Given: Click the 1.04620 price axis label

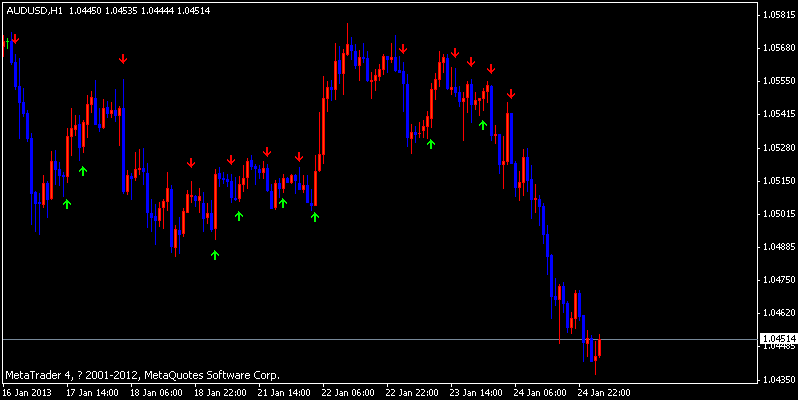Looking at the screenshot, I should click(x=779, y=313).
